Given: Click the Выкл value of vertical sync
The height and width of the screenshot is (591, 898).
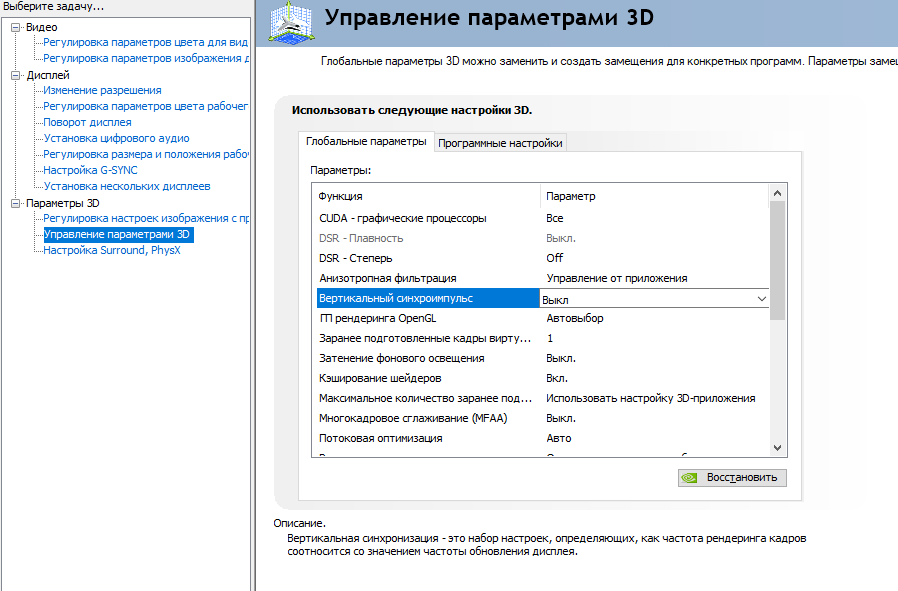Looking at the screenshot, I should click(x=555, y=300).
